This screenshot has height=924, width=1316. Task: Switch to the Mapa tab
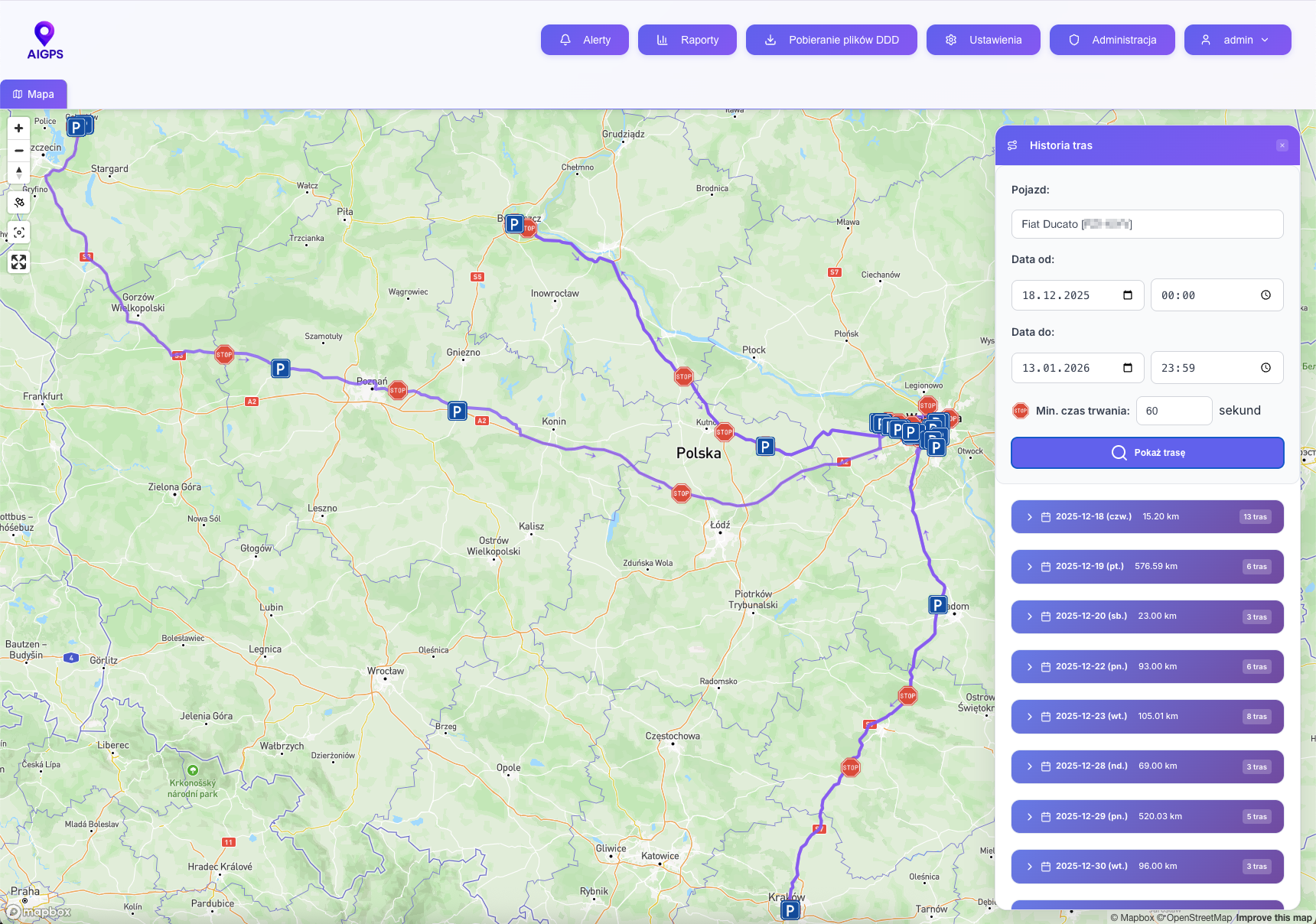(x=34, y=94)
